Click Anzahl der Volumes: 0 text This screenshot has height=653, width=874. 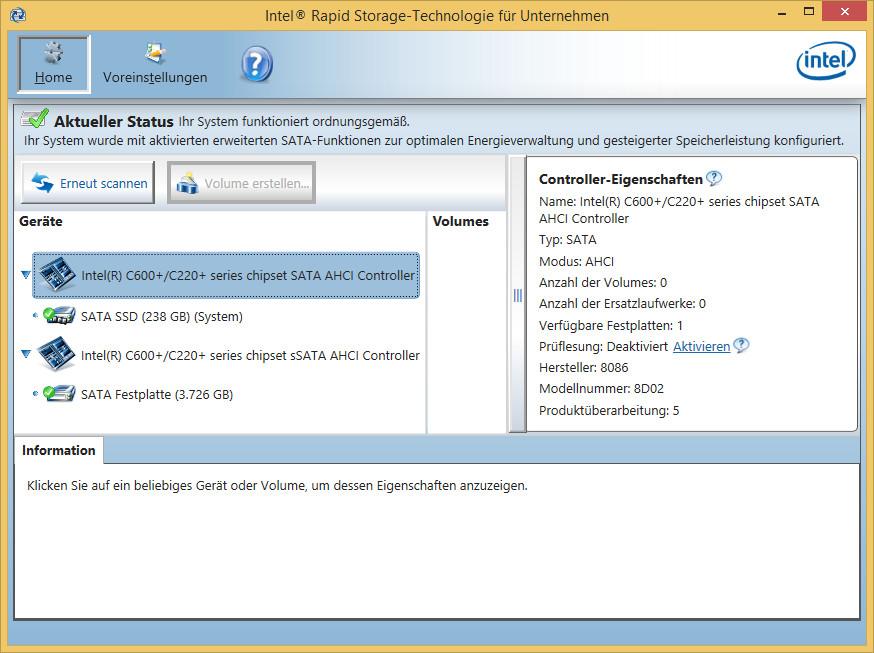click(x=603, y=282)
